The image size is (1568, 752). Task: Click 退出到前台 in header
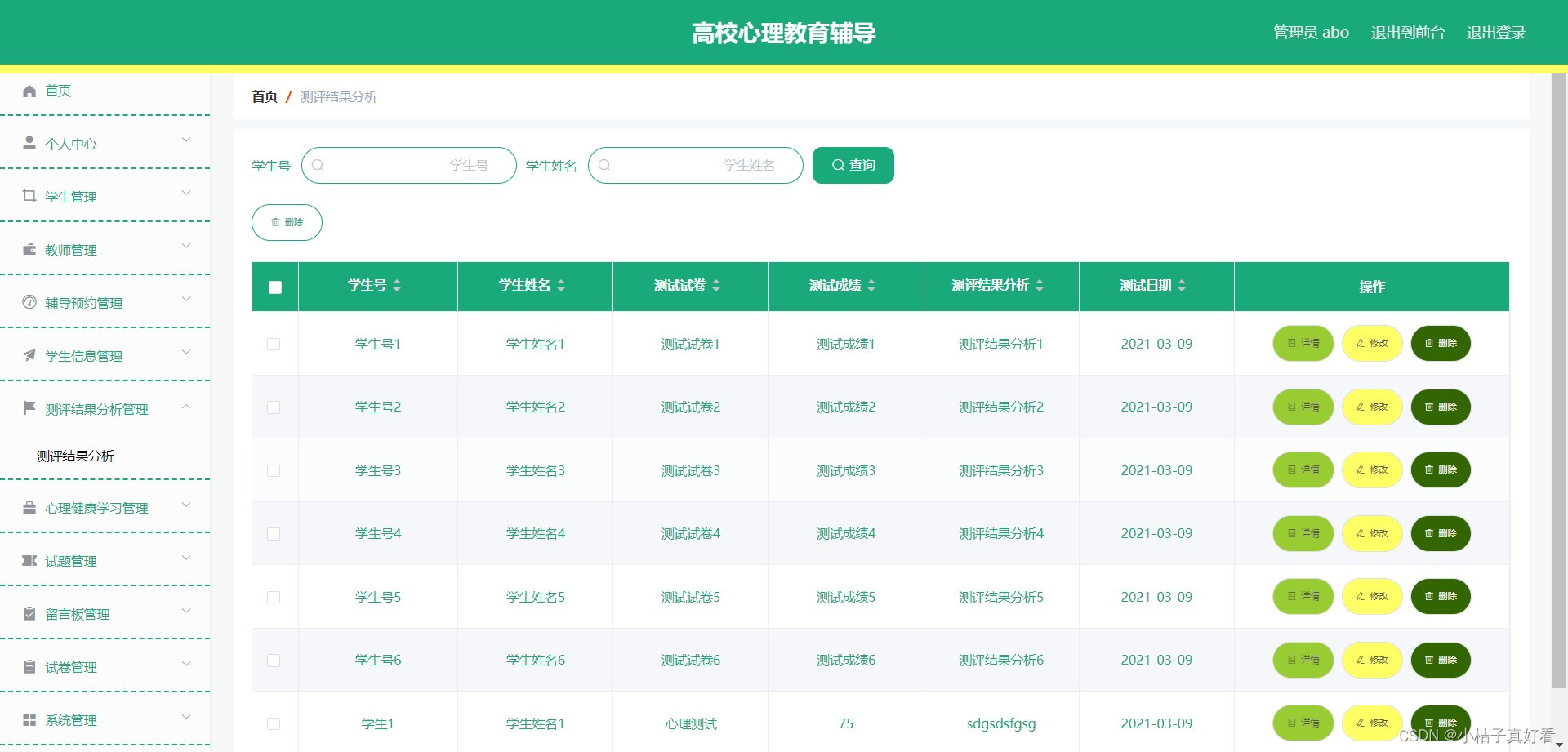pos(1408,33)
